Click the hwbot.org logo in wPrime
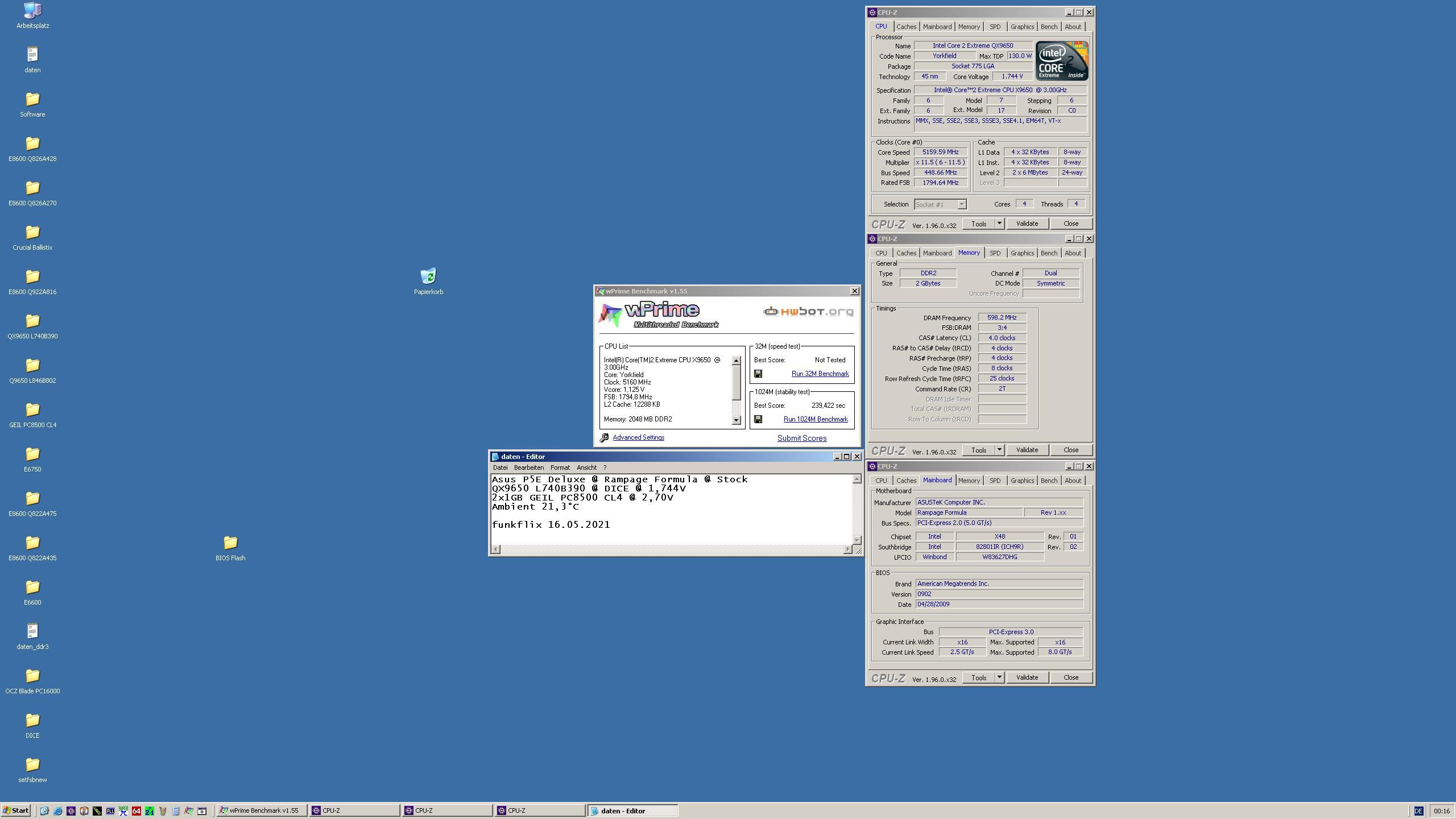 pyautogui.click(x=808, y=311)
